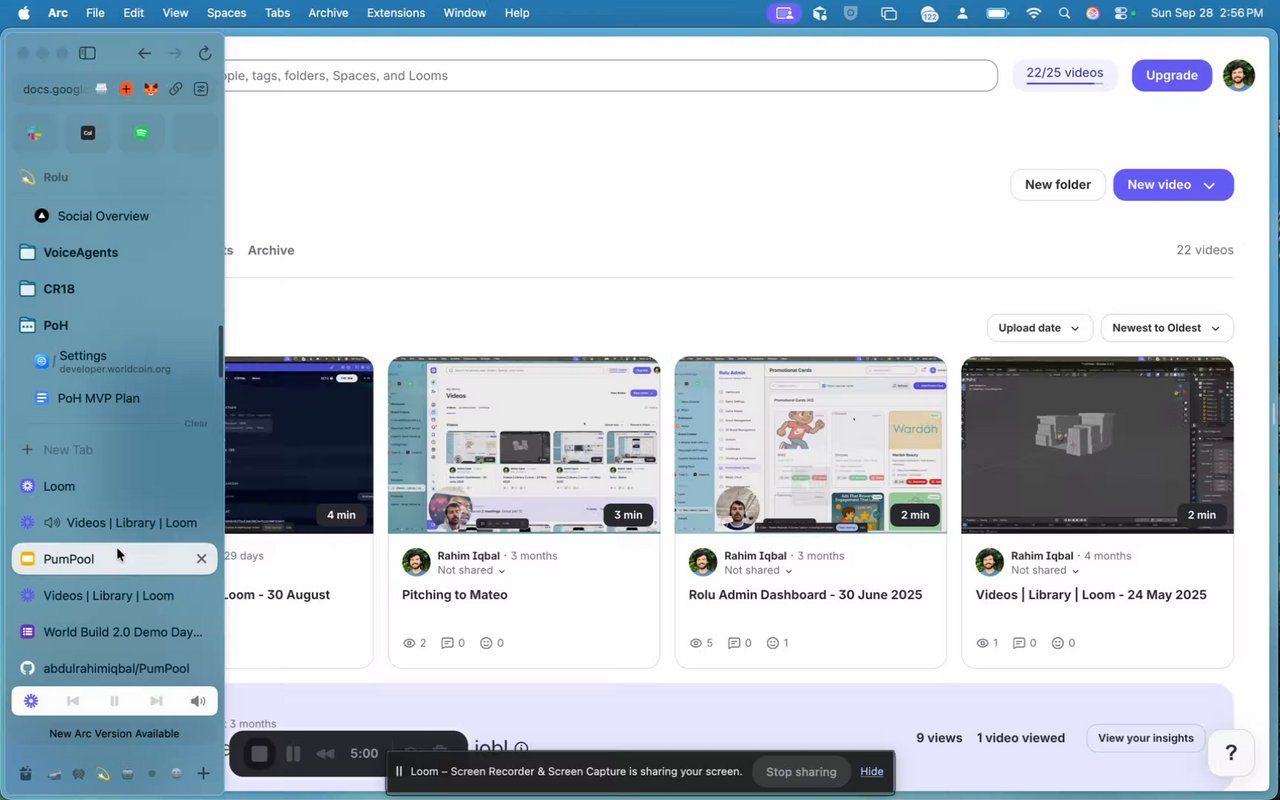Click New Arc Version Available notice
Screen dimensions: 1280x800
tap(114, 734)
